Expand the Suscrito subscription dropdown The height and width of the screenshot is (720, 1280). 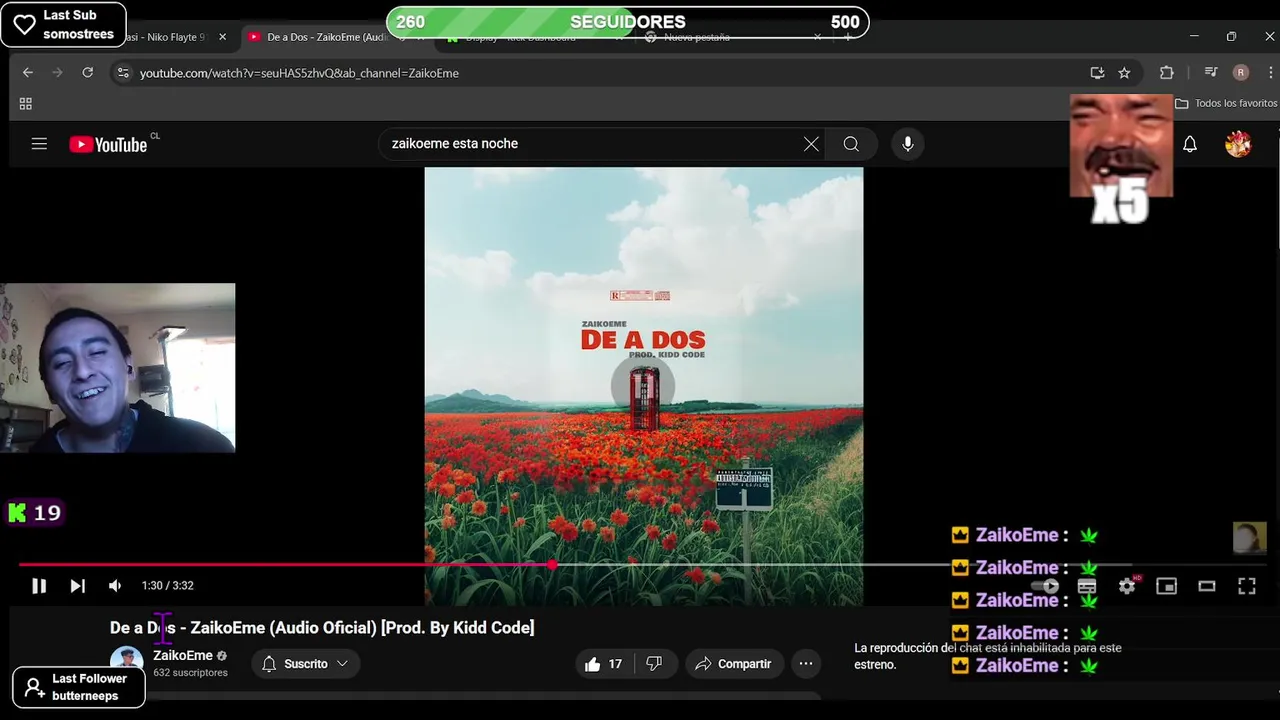pos(306,664)
